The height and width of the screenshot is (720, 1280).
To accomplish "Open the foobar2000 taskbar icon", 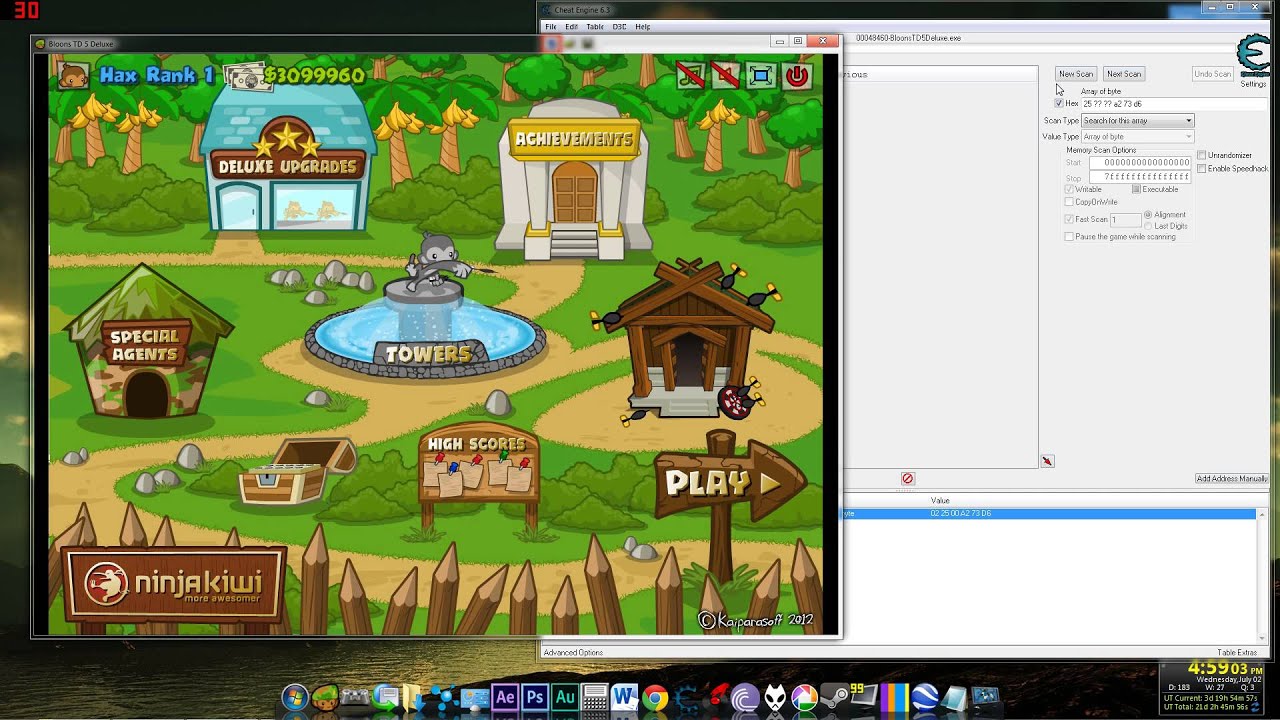I will (x=776, y=697).
